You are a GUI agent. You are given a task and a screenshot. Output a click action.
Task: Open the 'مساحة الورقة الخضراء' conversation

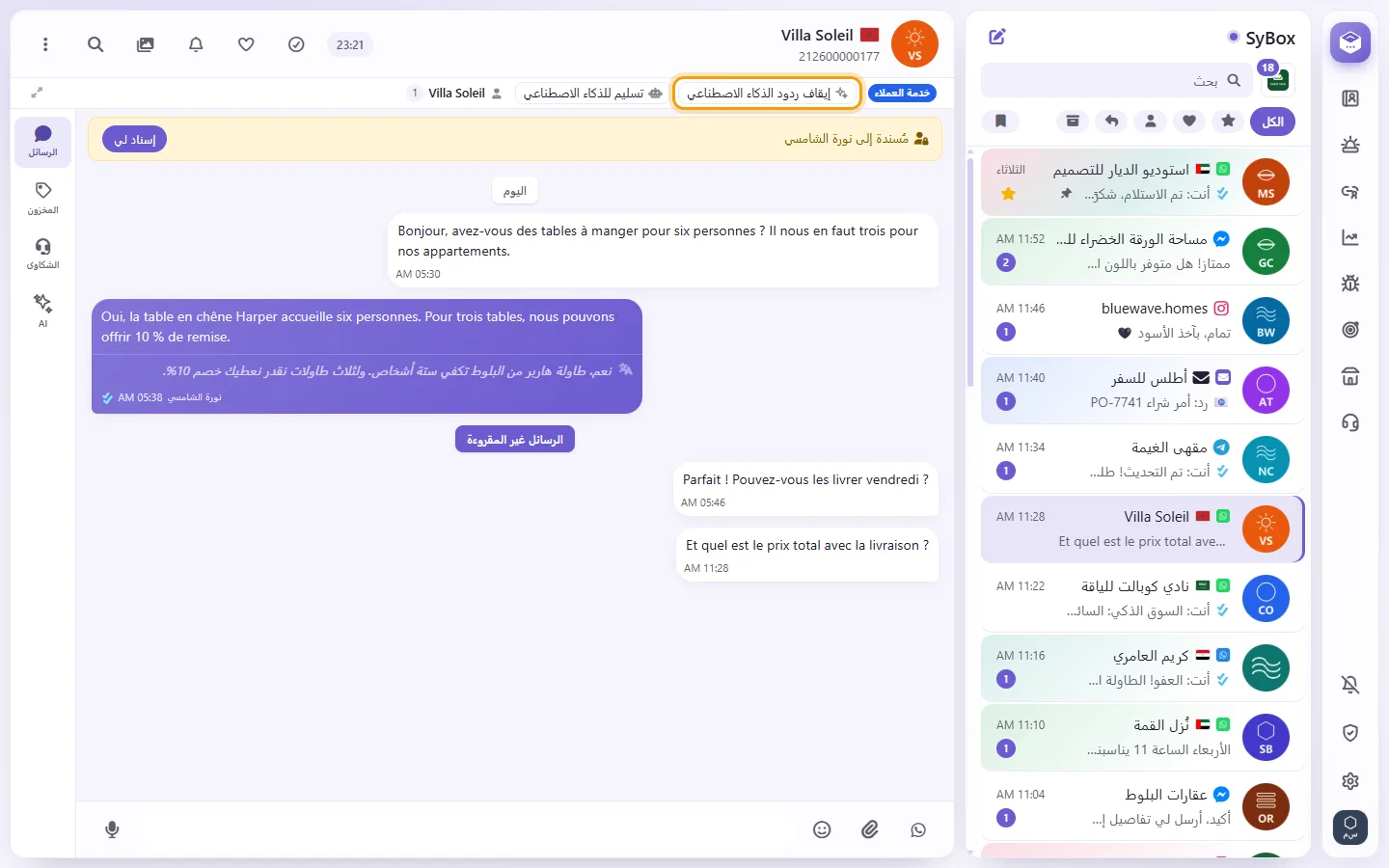1142,251
